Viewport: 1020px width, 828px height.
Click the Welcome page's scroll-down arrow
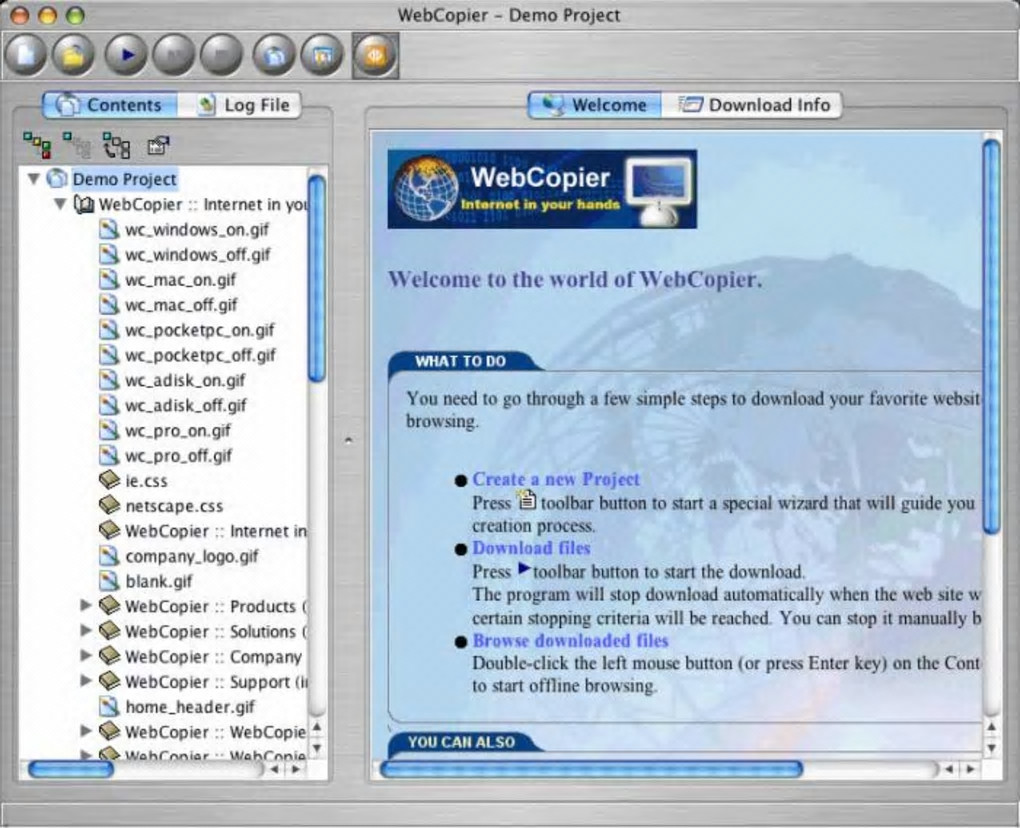pyautogui.click(x=991, y=748)
